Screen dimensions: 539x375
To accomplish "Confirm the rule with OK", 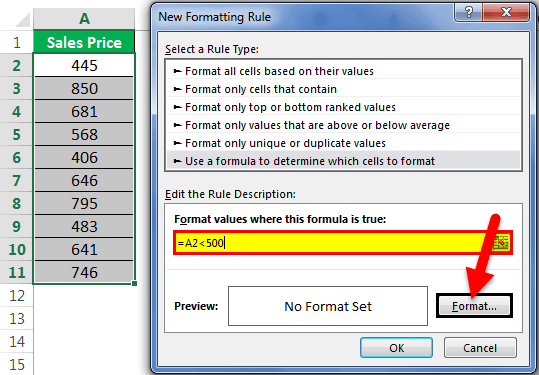I will coord(396,348).
